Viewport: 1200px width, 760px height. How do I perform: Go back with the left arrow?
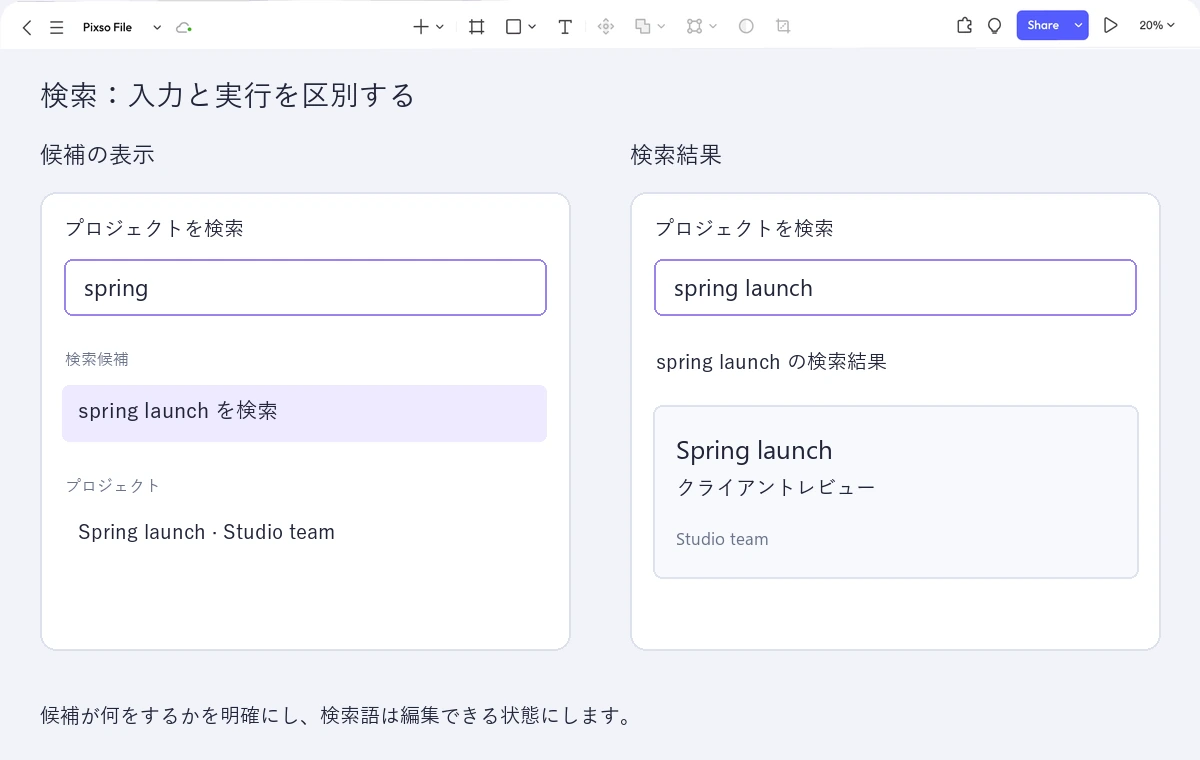click(x=27, y=27)
